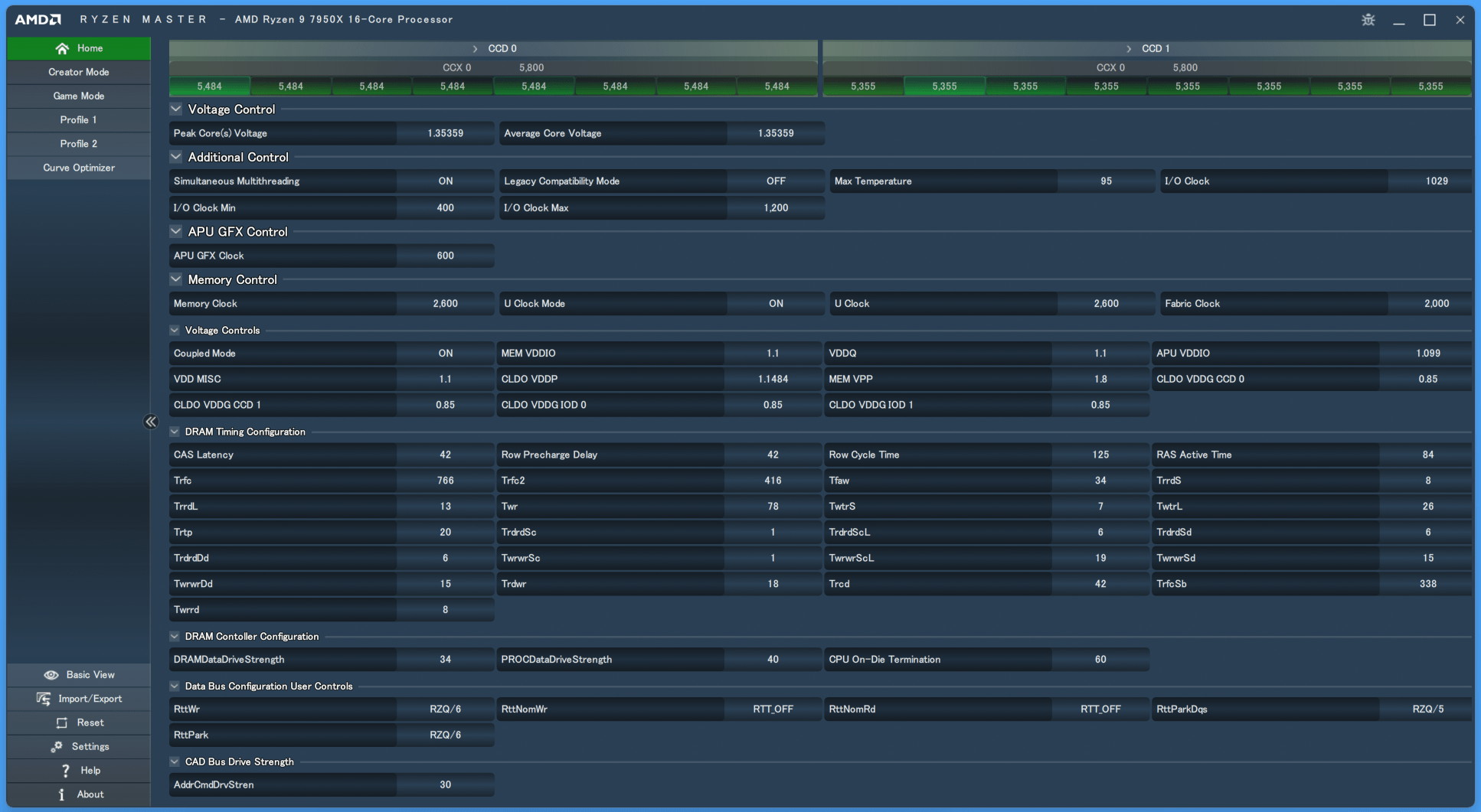The width and height of the screenshot is (1481, 812).
Task: Open Curve Optimizer
Action: (x=79, y=168)
